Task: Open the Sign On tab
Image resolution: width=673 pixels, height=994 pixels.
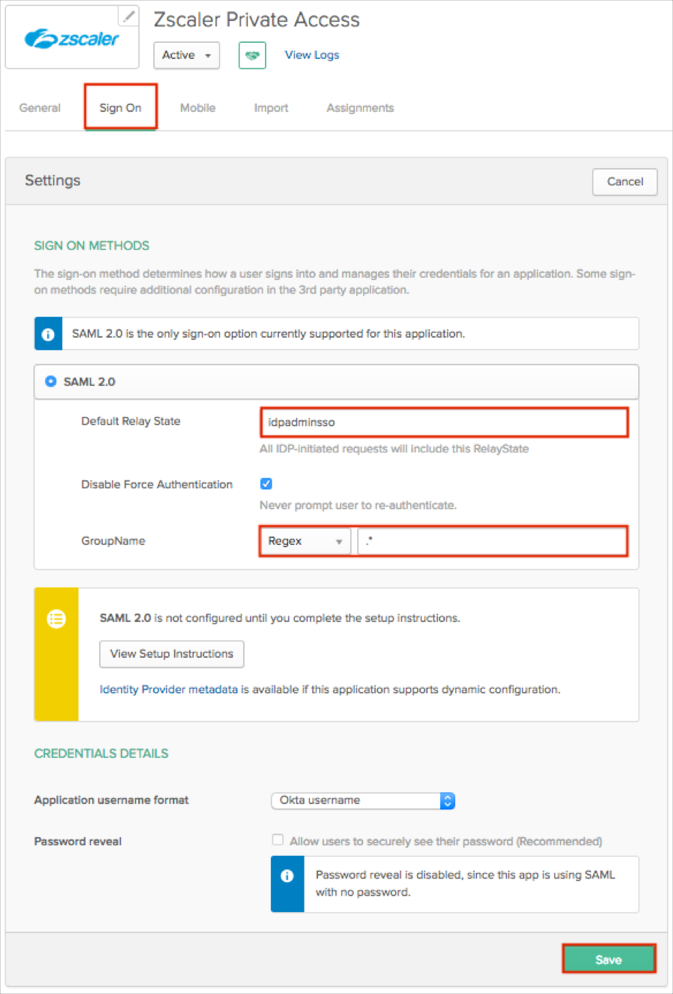Action: (x=120, y=108)
